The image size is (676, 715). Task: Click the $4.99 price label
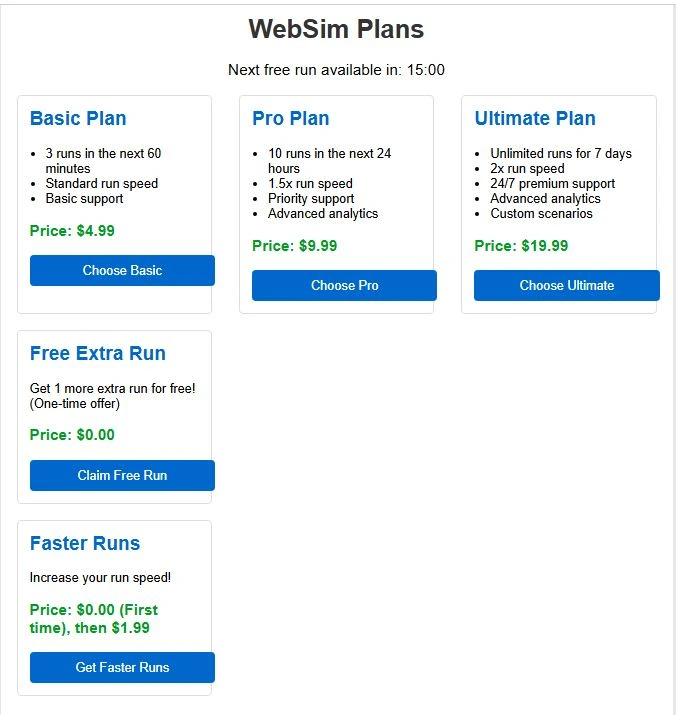click(72, 231)
